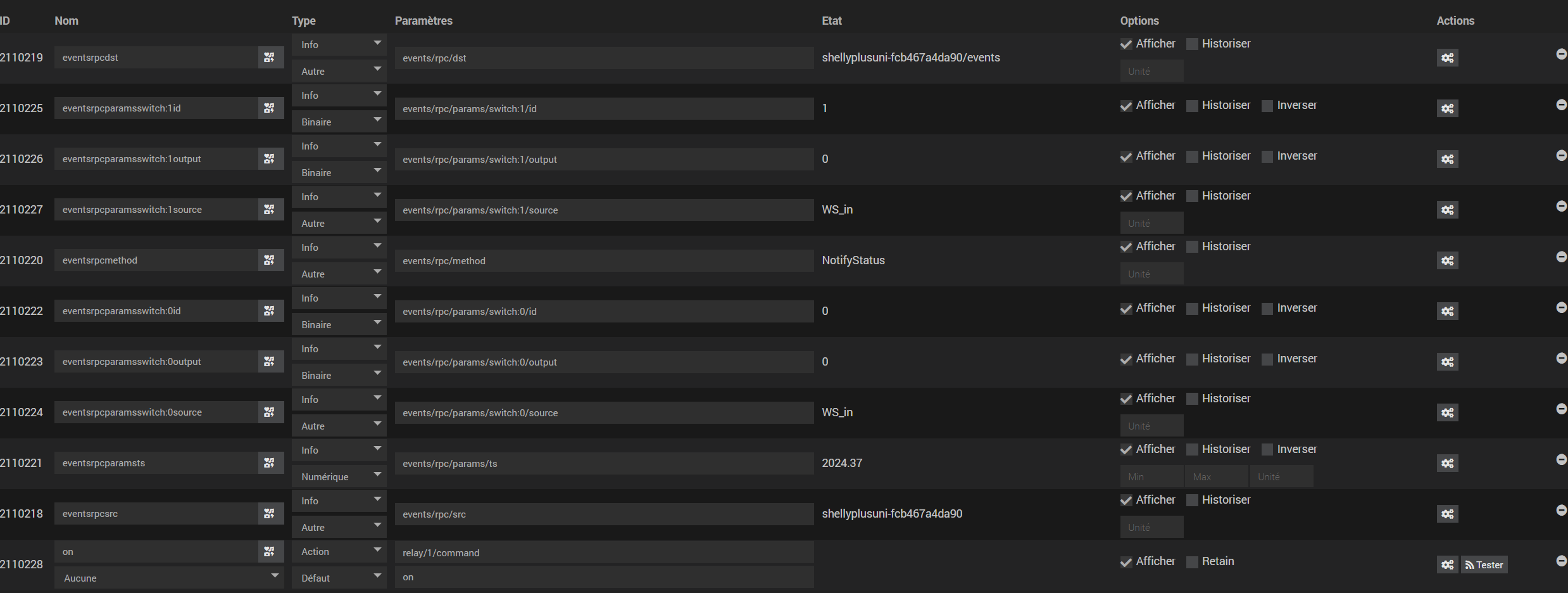The height and width of the screenshot is (593, 1568).
Task: Open the Aucune value dropdown
Action: (x=168, y=578)
